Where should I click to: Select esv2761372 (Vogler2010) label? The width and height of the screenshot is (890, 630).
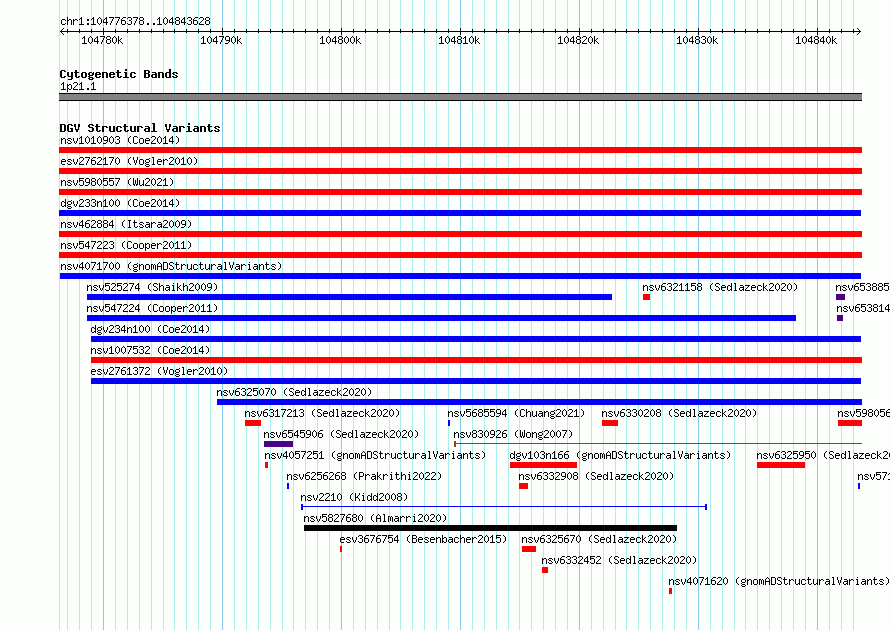159,371
